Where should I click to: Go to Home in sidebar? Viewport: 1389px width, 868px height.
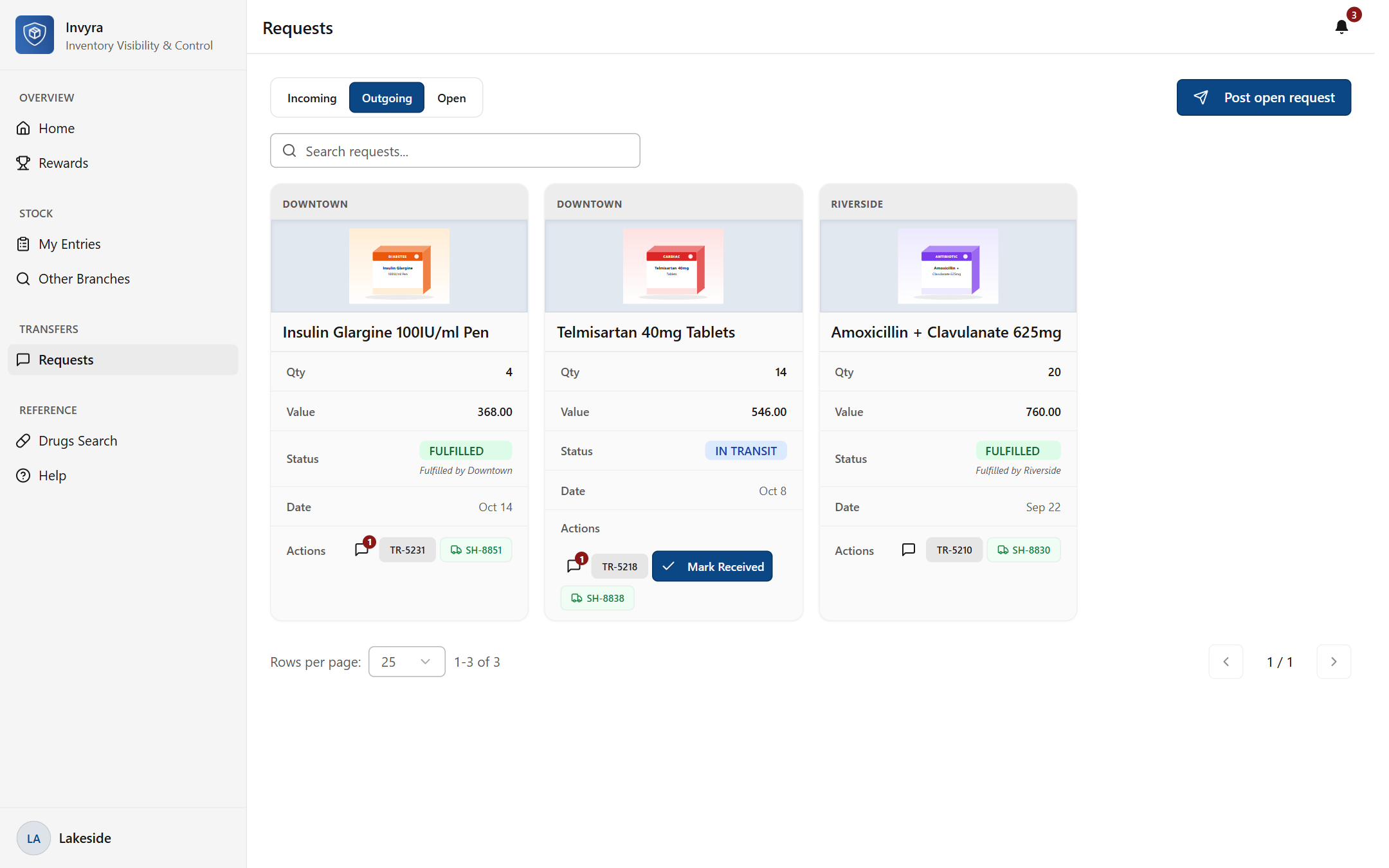(x=123, y=129)
